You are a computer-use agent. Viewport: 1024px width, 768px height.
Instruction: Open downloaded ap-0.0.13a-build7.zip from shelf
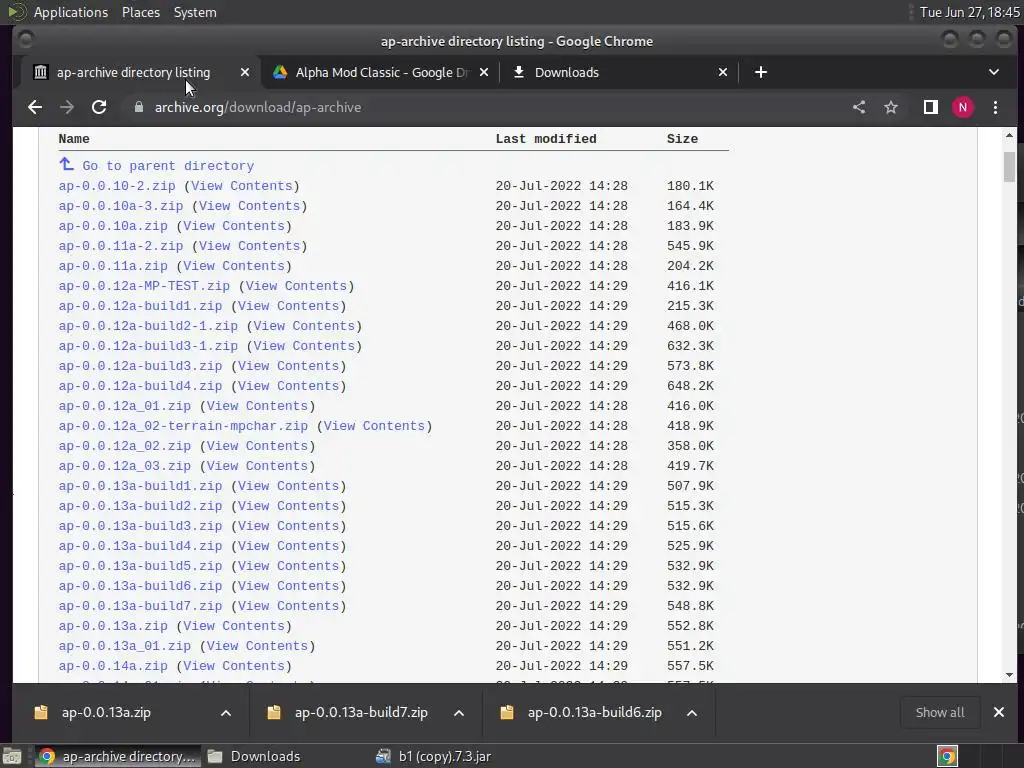pos(361,712)
